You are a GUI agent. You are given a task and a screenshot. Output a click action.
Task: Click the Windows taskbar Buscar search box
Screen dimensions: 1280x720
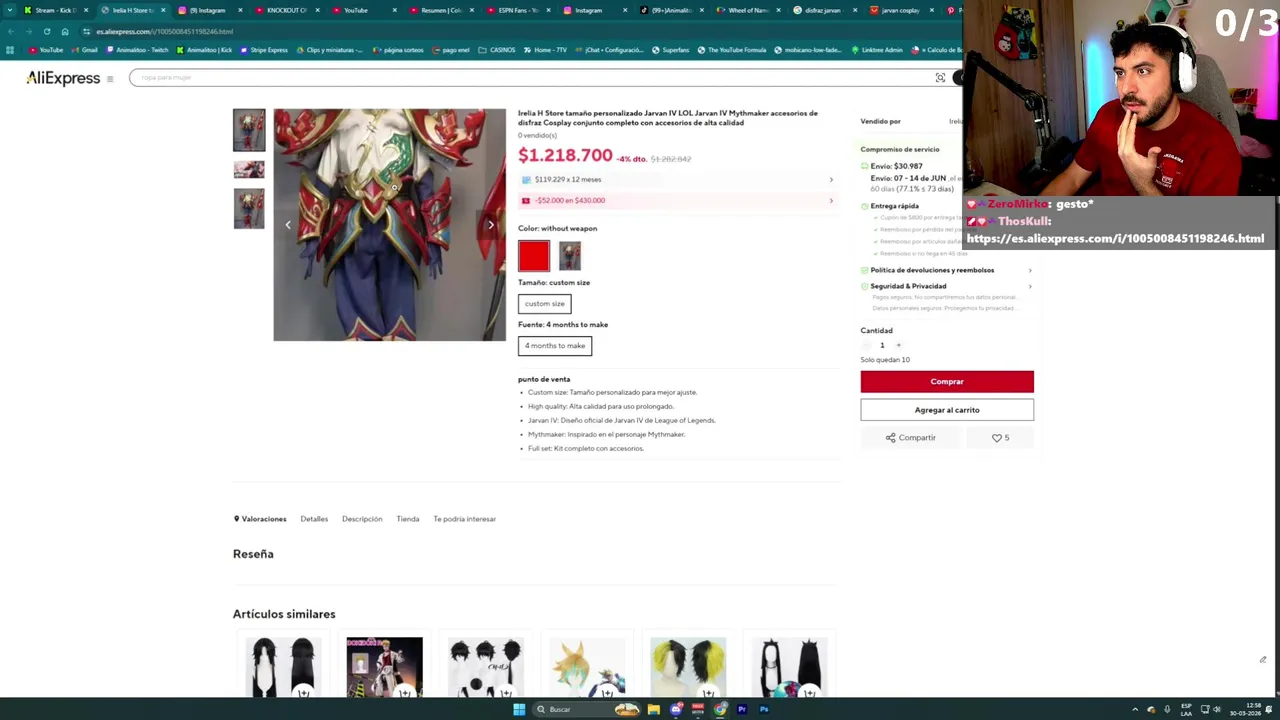pos(585,709)
